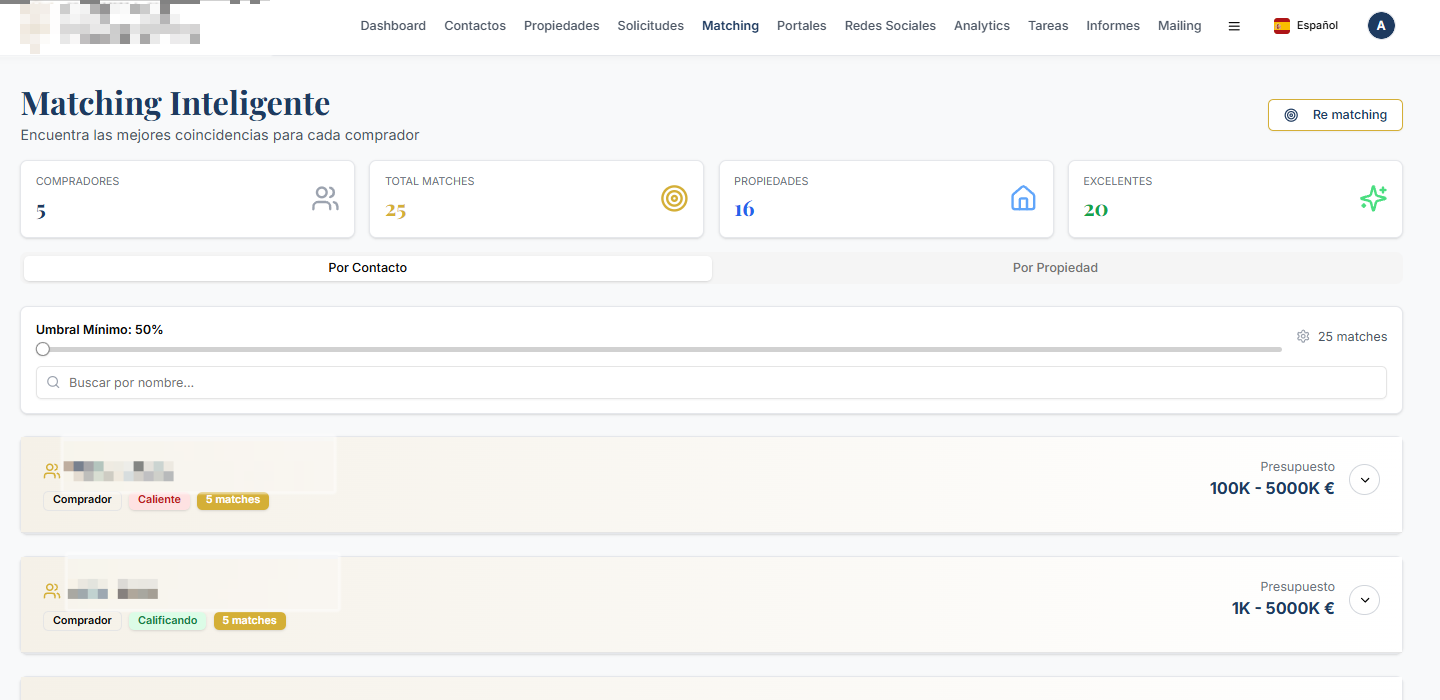This screenshot has height=700, width=1440.
Task: Click the Total Matches stat card
Action: tap(537, 199)
